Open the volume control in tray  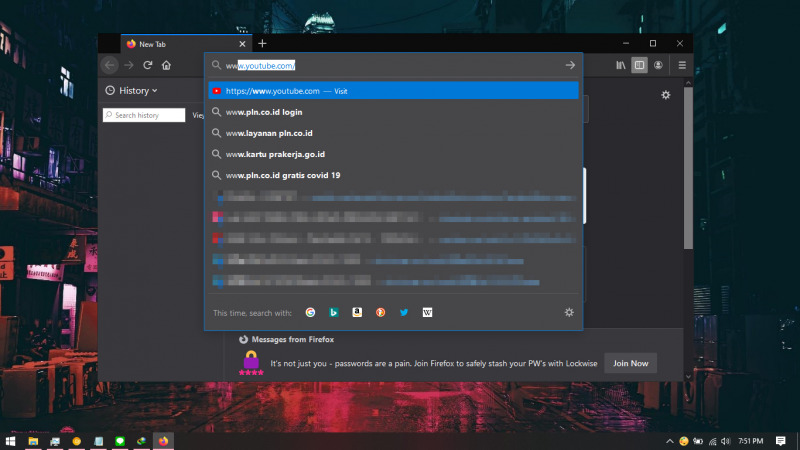(x=726, y=441)
